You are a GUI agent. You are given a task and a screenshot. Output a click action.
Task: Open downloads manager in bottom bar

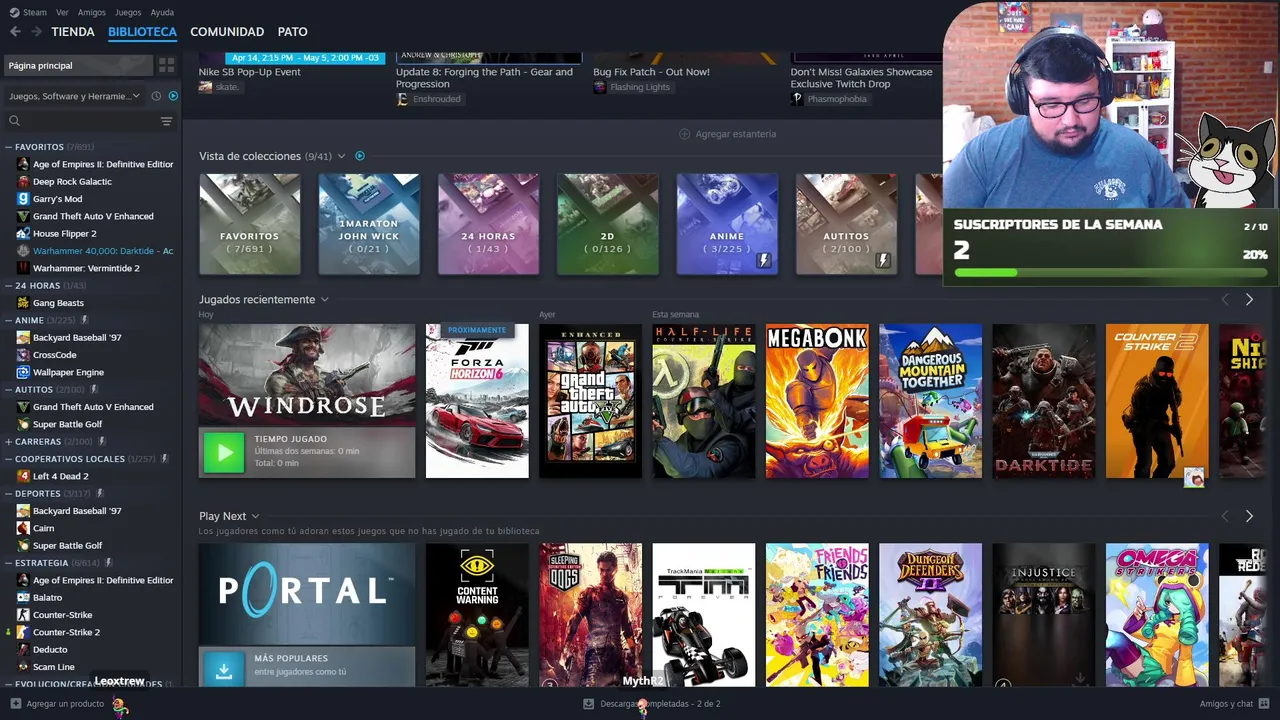point(652,704)
